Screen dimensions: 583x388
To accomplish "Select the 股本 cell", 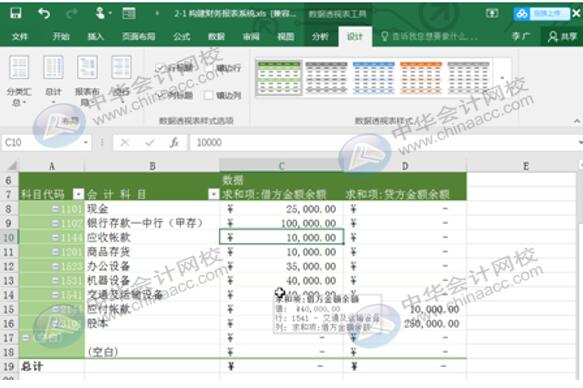I will [x=152, y=324].
